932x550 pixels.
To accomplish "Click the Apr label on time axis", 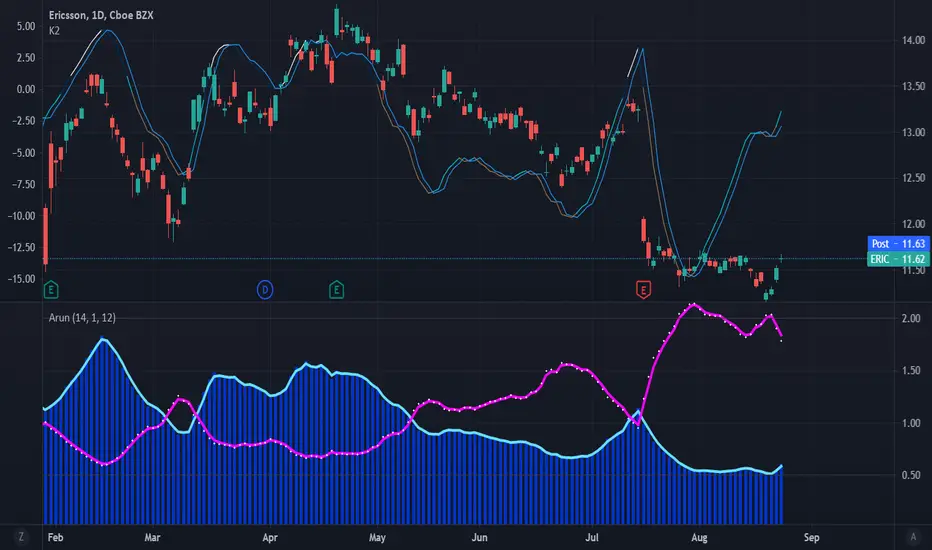I will pyautogui.click(x=270, y=538).
